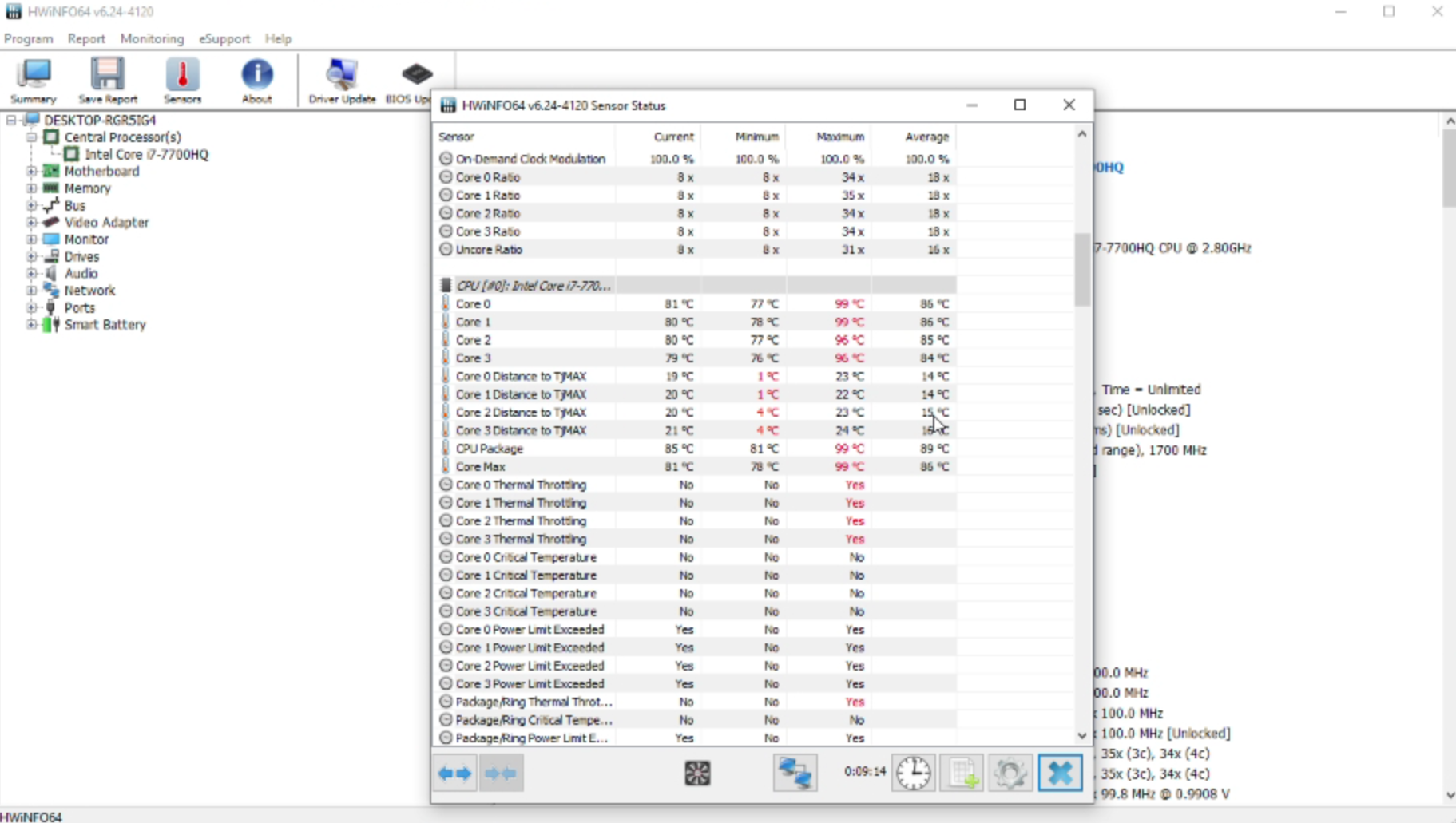
Task: Click the Save Report floppy icon
Action: tap(108, 80)
